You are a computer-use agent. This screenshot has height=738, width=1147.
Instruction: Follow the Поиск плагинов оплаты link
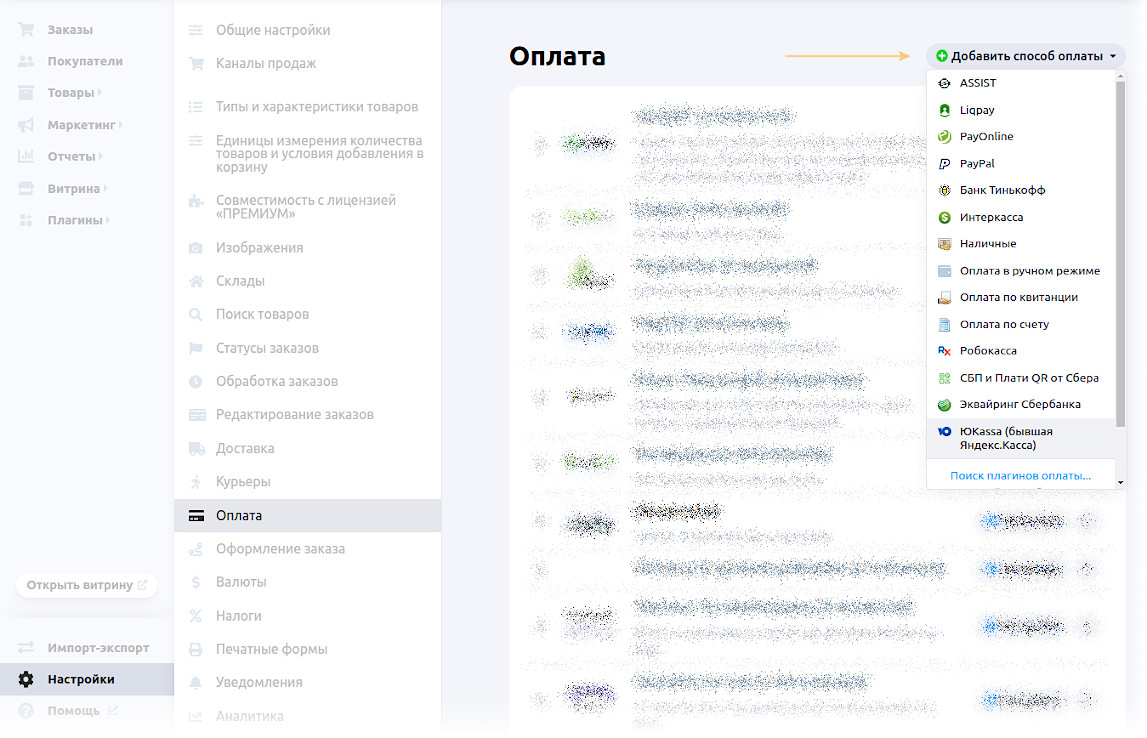click(1020, 476)
